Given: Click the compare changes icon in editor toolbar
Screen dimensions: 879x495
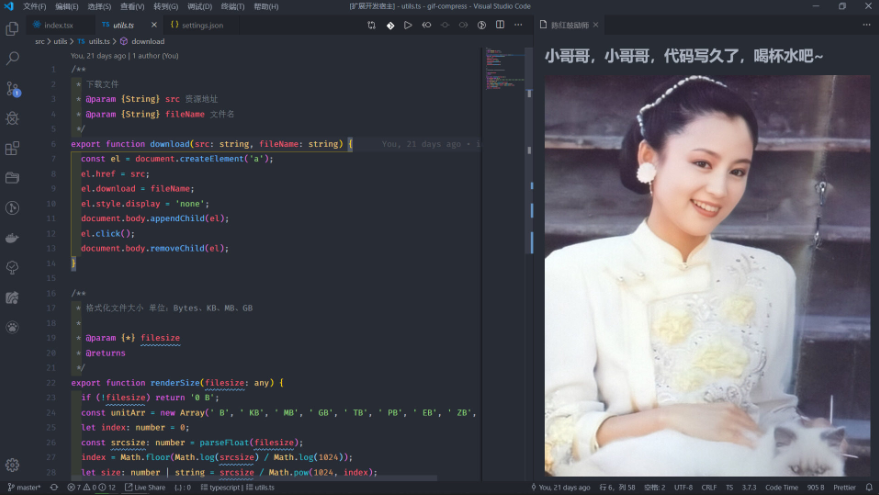Looking at the screenshot, I should click(371, 25).
